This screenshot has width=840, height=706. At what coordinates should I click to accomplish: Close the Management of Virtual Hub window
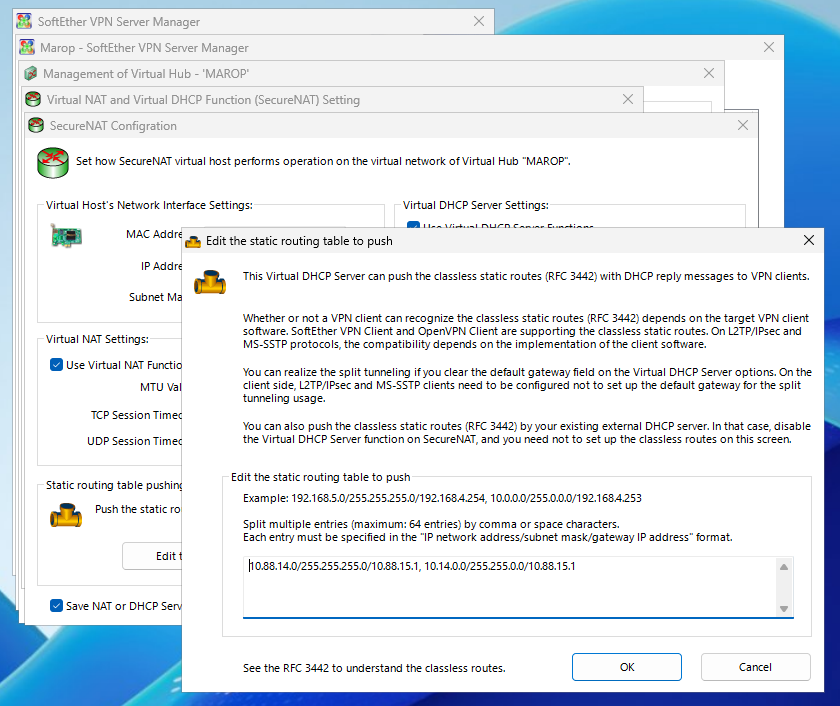tap(709, 73)
